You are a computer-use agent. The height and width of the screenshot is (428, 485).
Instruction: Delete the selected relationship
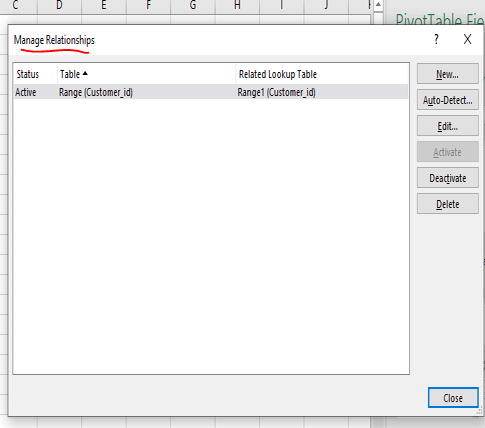click(448, 204)
